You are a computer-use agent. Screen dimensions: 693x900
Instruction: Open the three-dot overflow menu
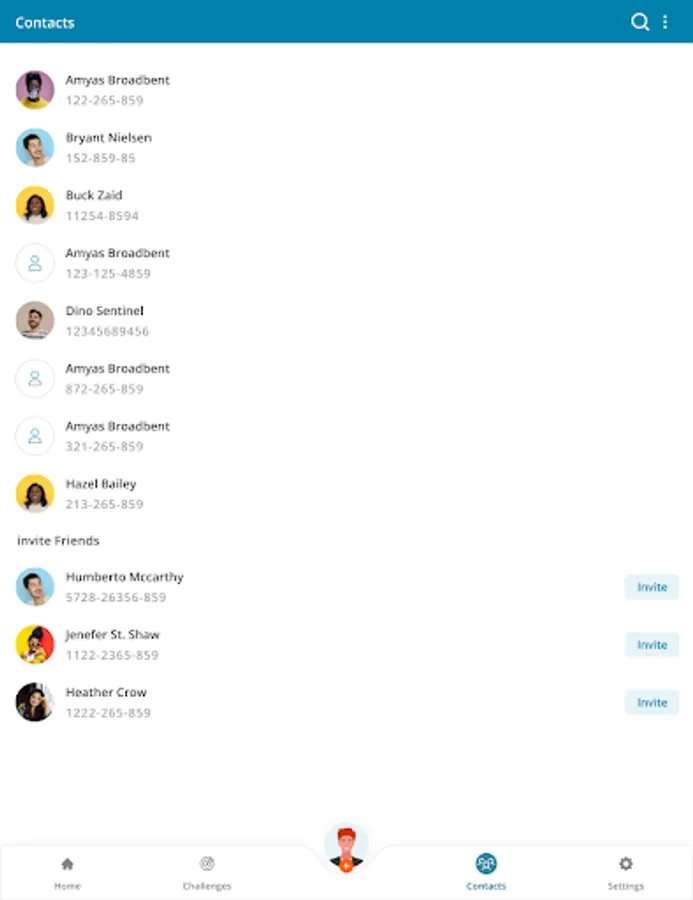(665, 22)
